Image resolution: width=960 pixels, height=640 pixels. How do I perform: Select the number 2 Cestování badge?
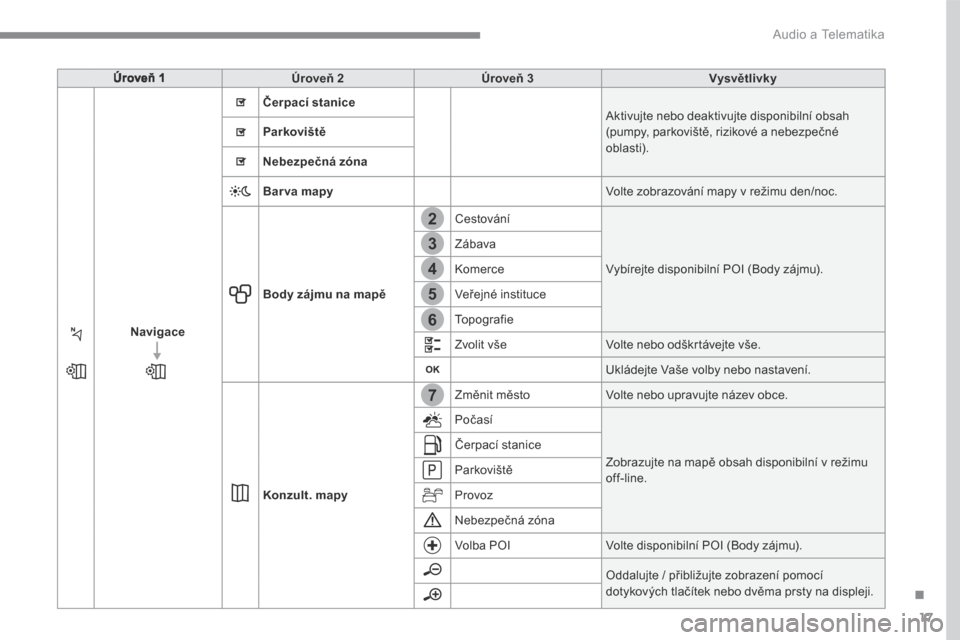432,219
